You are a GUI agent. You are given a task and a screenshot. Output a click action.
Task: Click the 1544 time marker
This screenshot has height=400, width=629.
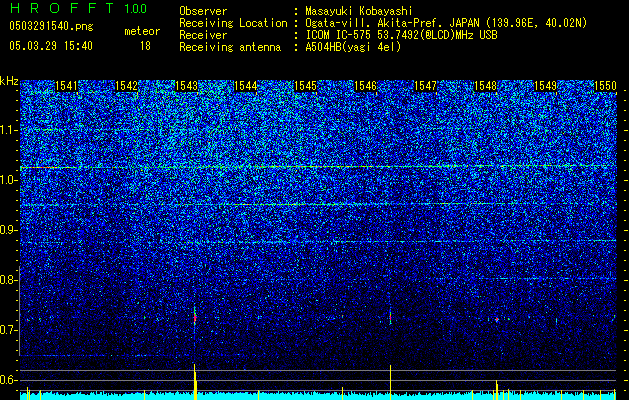[246, 86]
